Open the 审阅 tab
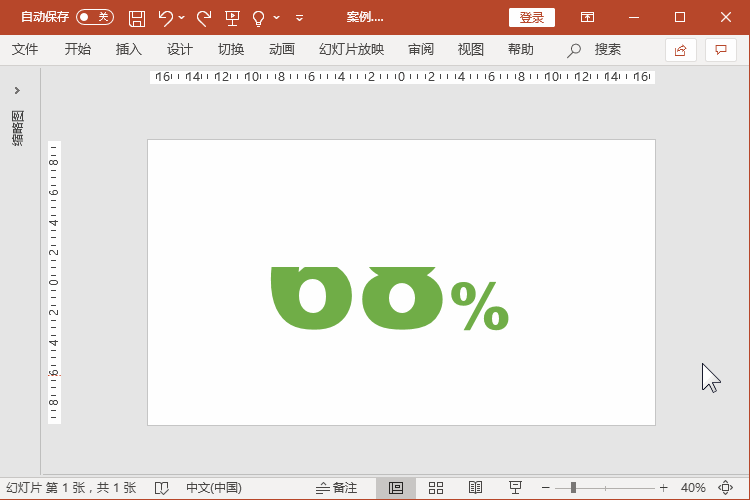This screenshot has width=750, height=500. (421, 49)
